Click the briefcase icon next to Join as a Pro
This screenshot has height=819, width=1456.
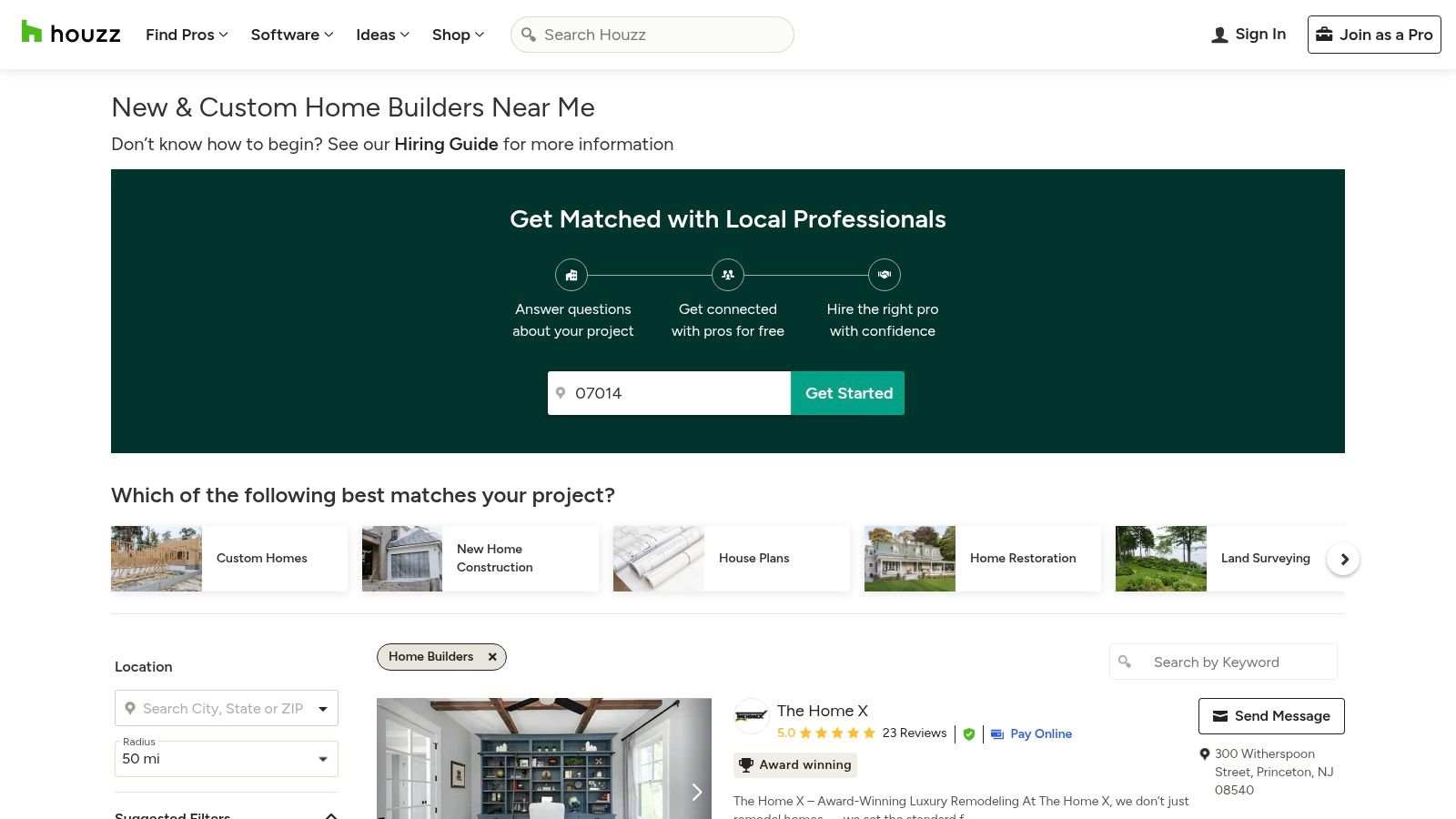tap(1325, 34)
